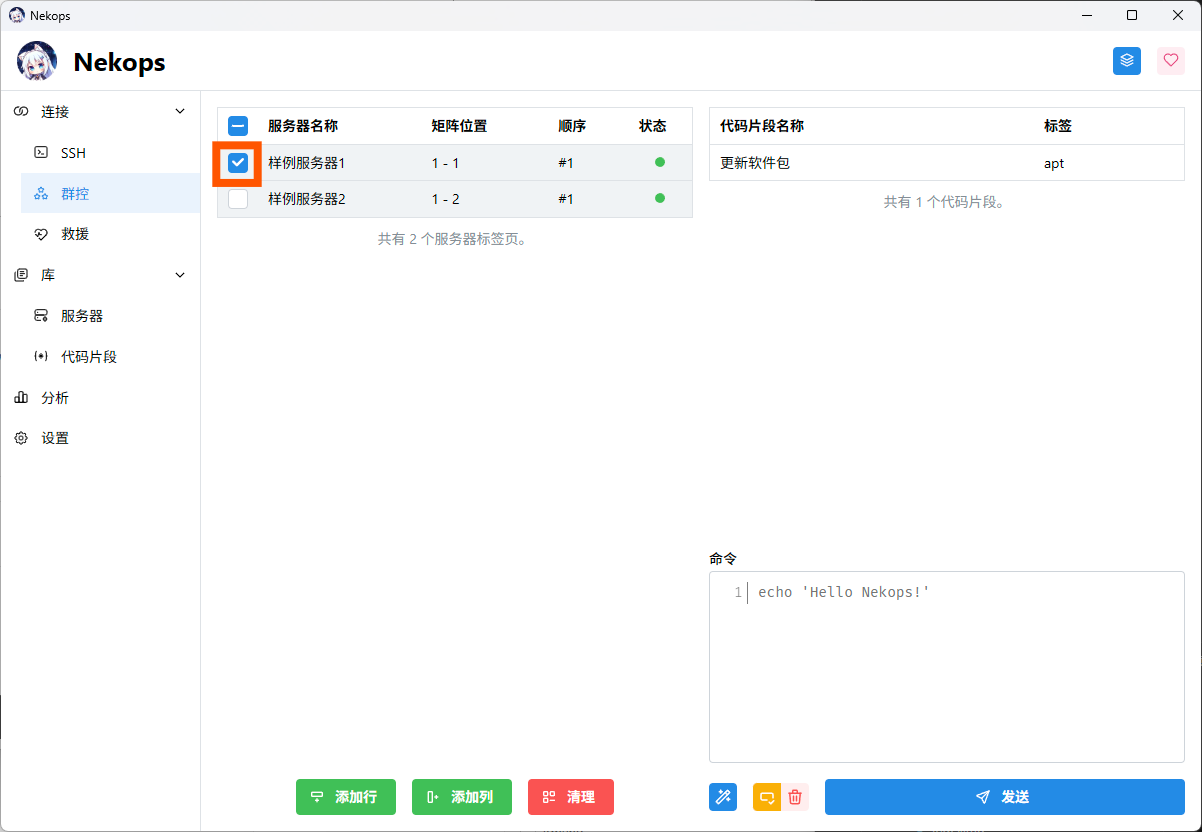Click the yellow save snippet icon

767,797
